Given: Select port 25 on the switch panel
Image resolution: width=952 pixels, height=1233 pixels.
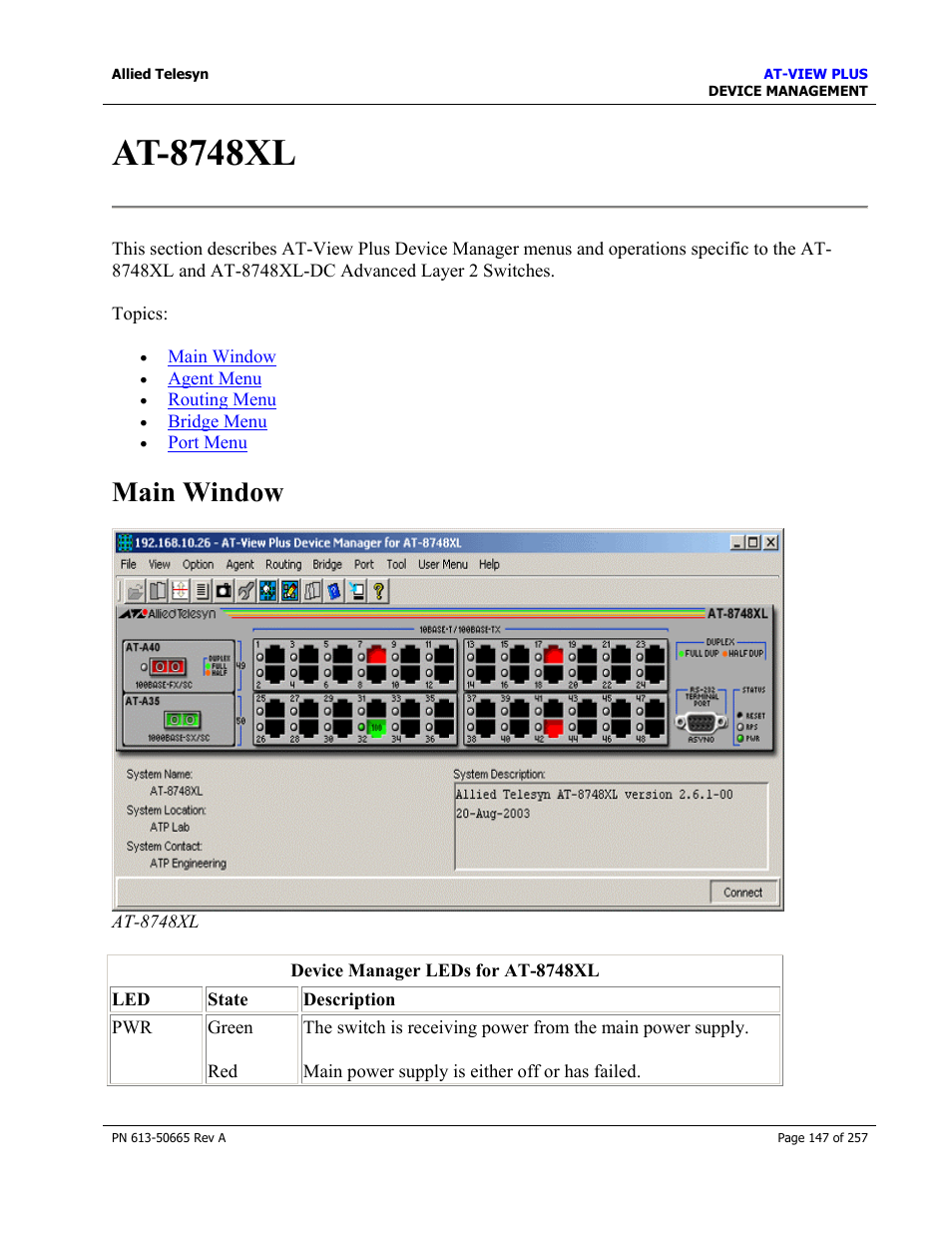Looking at the screenshot, I should (274, 710).
